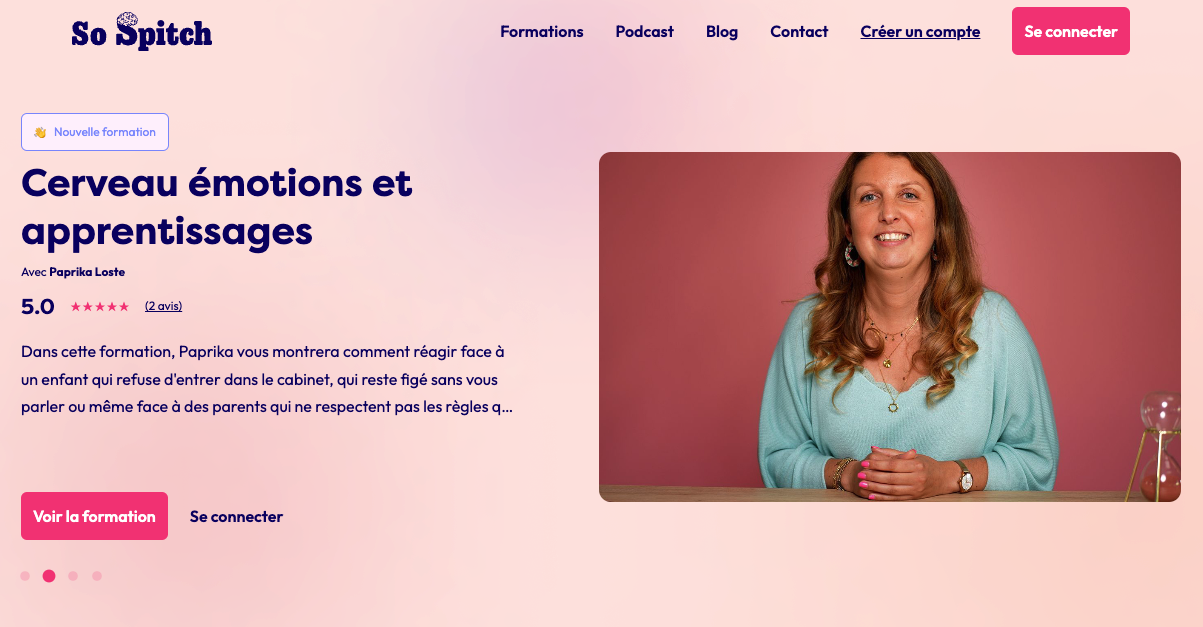The image size is (1203, 627).
Task: Click the Paprika Loste author name
Action: coord(87,272)
